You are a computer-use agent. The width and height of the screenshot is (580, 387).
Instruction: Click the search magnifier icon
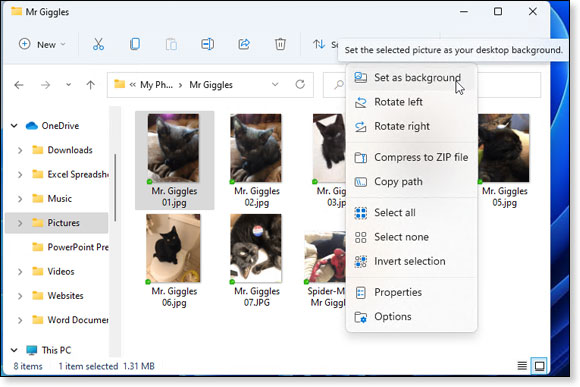point(338,85)
